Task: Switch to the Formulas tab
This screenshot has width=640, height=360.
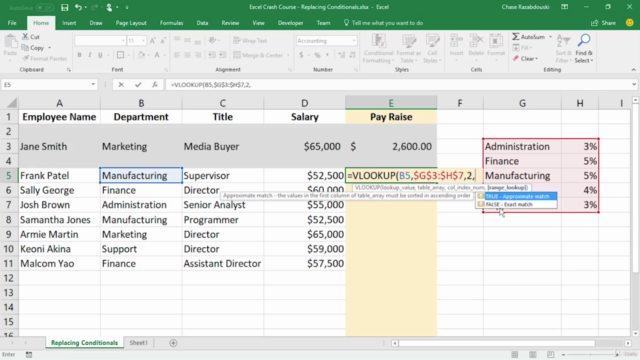Action: tap(171, 23)
